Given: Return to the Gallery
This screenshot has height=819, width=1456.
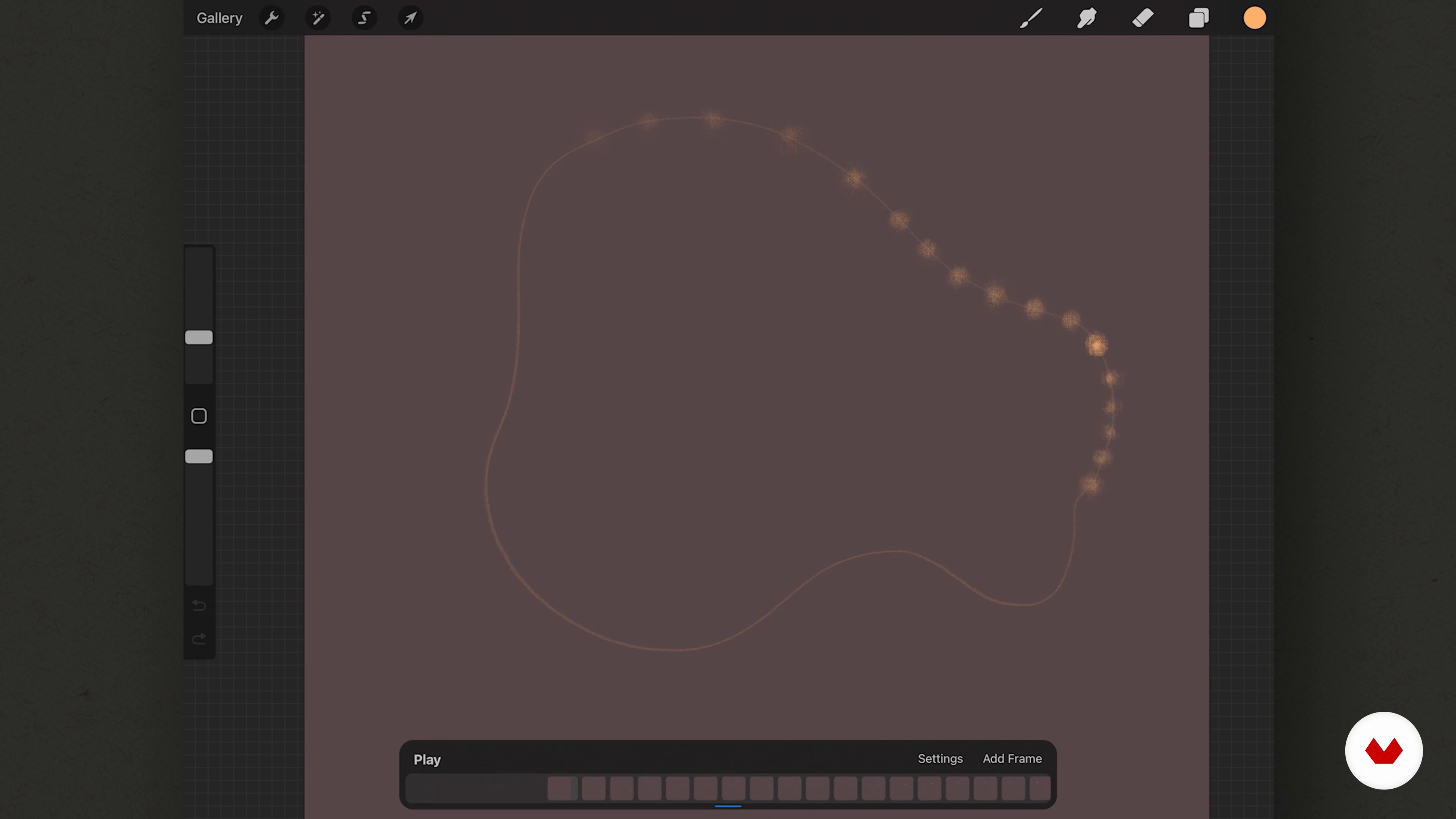Looking at the screenshot, I should tap(219, 18).
